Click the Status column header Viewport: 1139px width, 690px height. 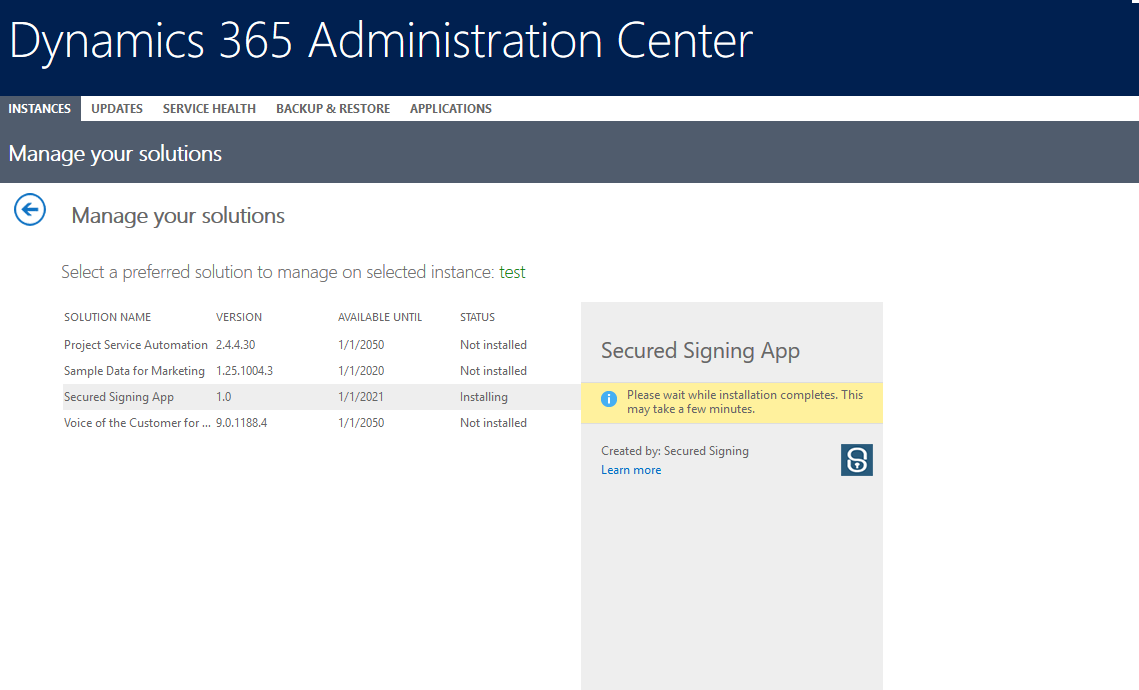click(477, 317)
